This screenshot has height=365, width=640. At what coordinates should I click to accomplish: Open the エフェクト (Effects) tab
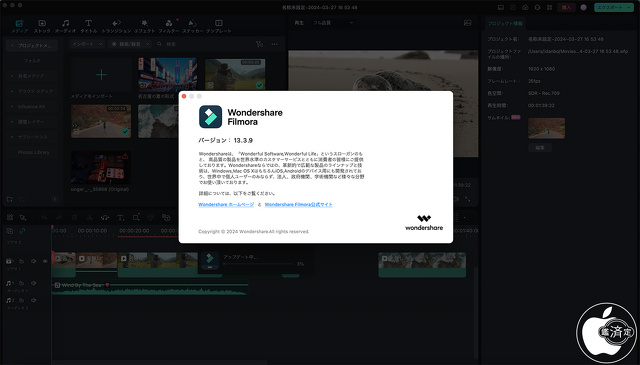pos(144,26)
